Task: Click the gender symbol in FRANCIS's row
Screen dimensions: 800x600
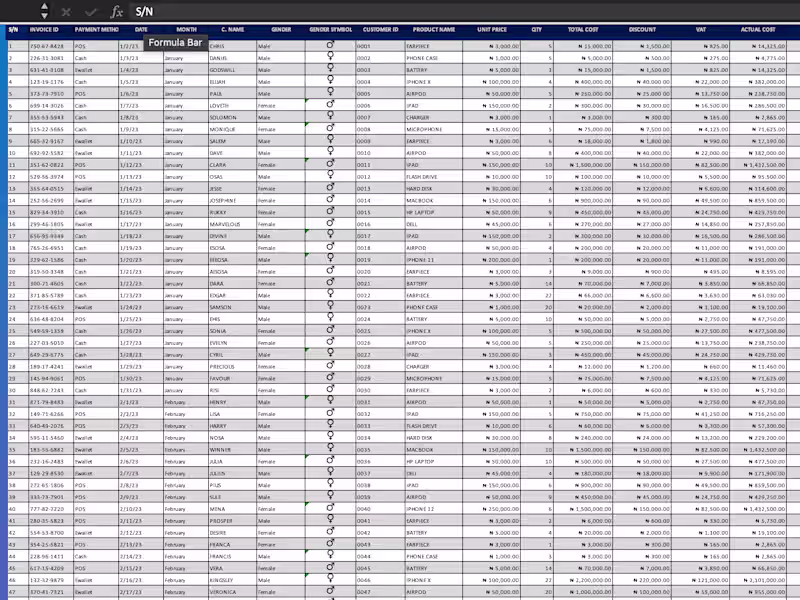Action: point(331,554)
